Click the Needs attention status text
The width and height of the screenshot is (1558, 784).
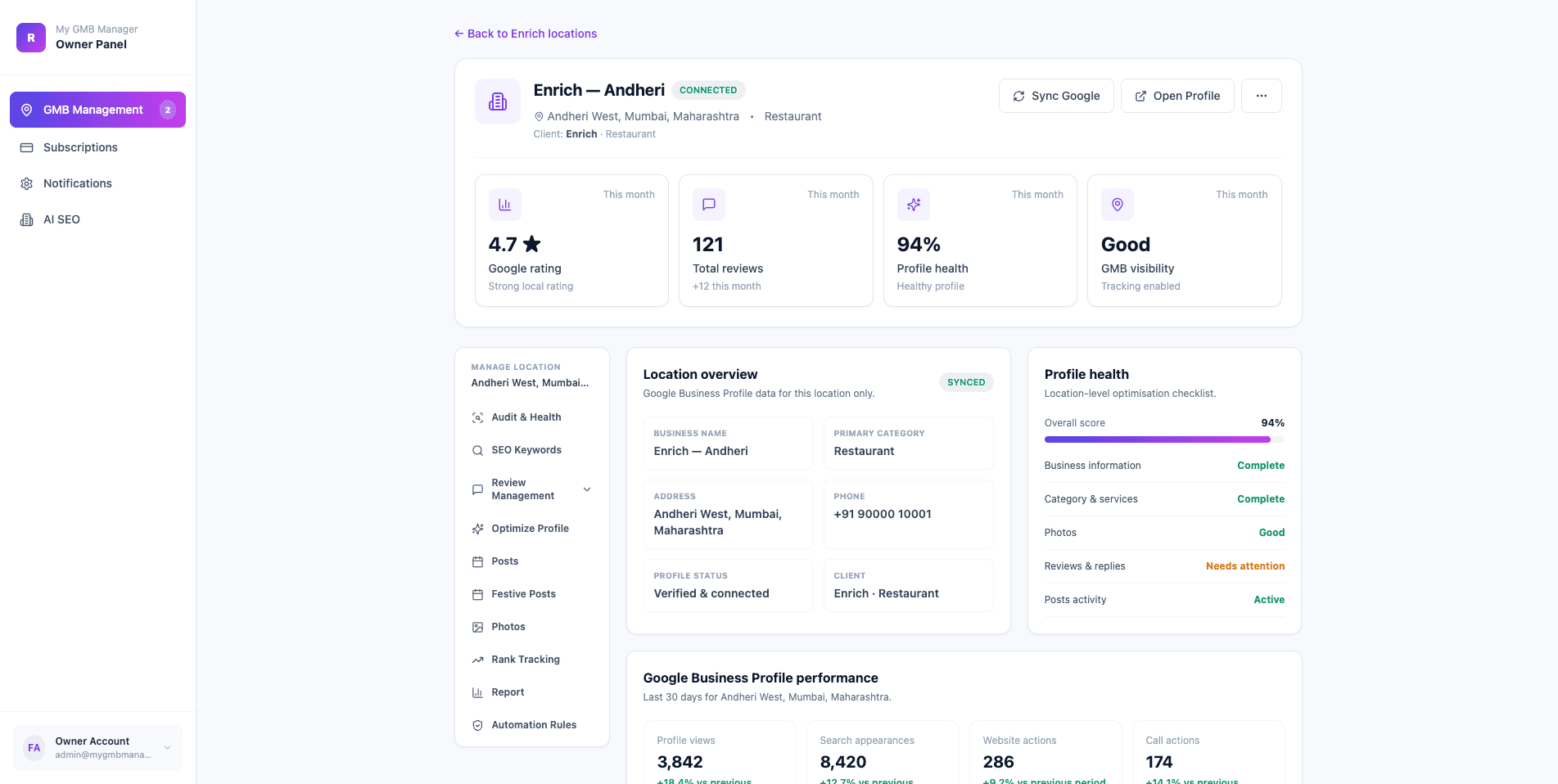[1245, 566]
